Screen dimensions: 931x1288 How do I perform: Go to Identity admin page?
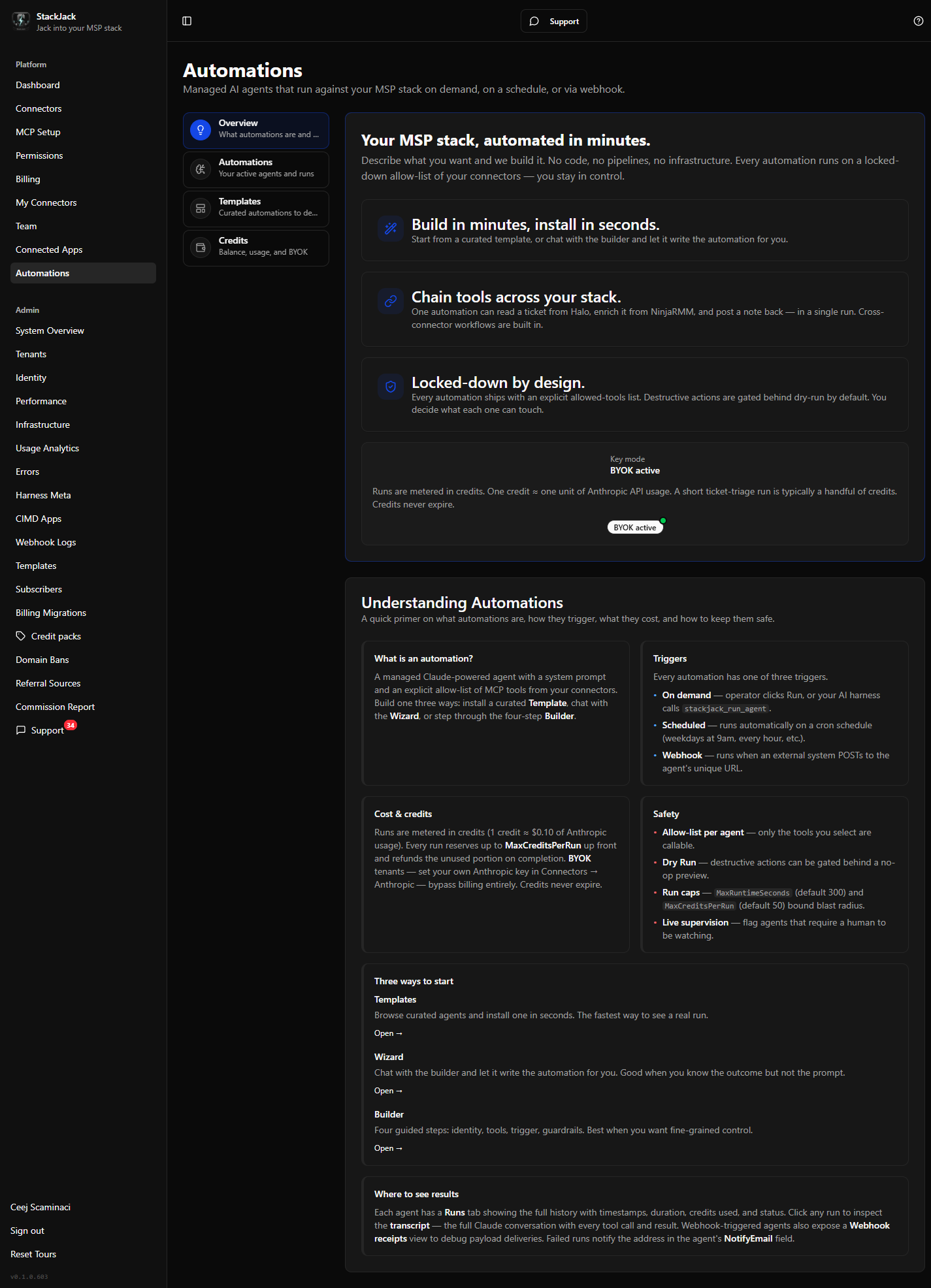83,378
